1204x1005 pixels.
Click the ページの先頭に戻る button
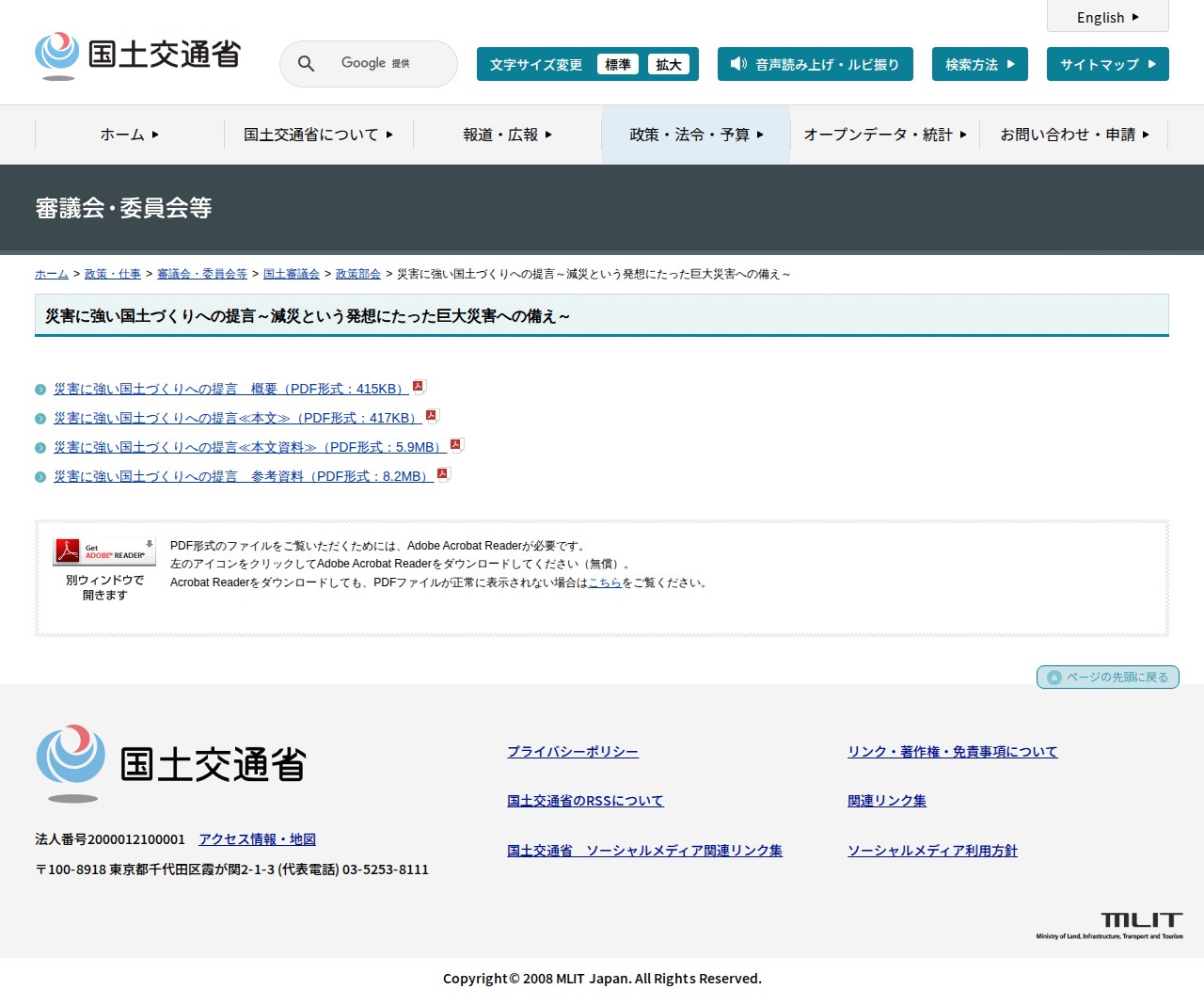pyautogui.click(x=1107, y=678)
